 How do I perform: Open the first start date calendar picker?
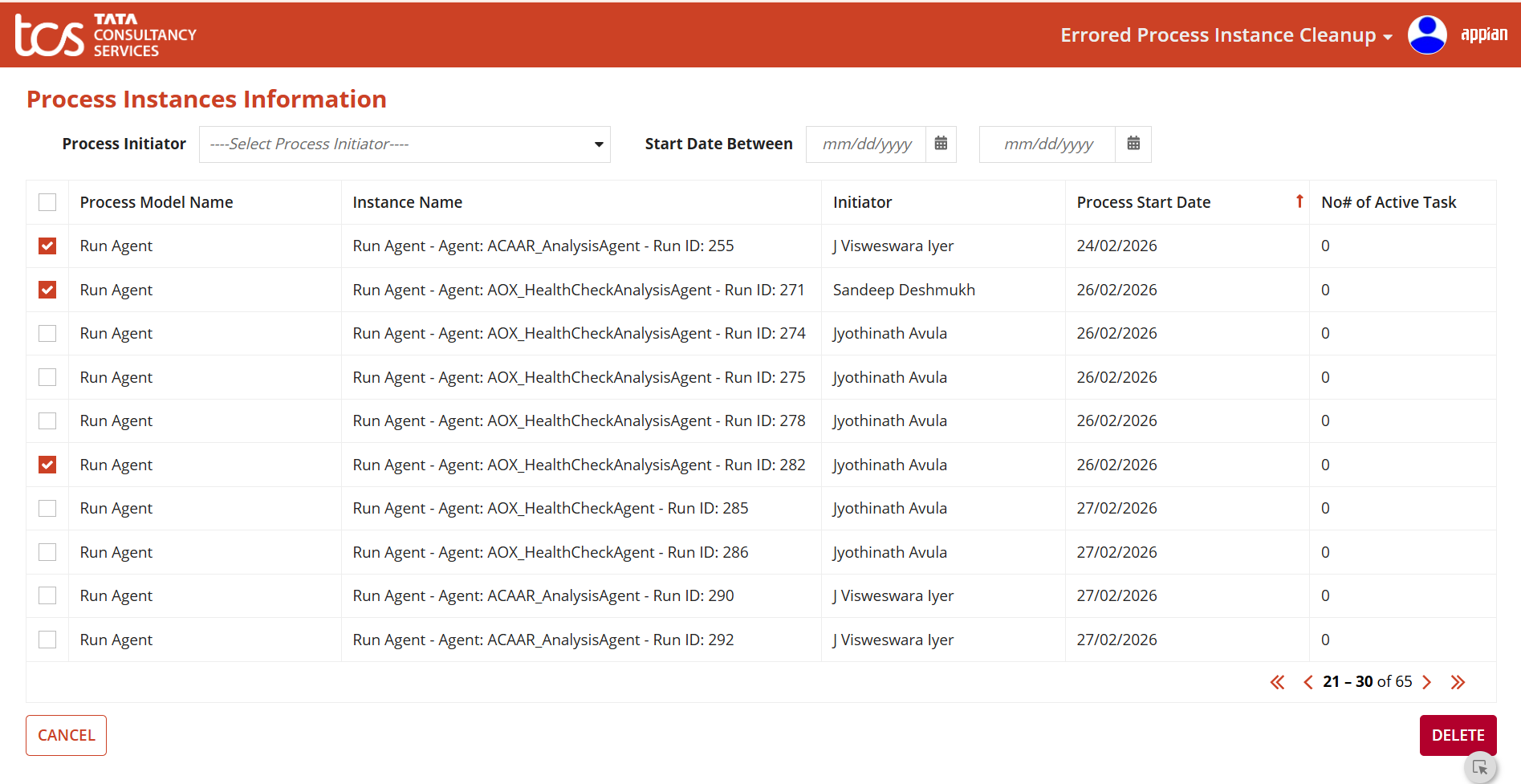(941, 144)
